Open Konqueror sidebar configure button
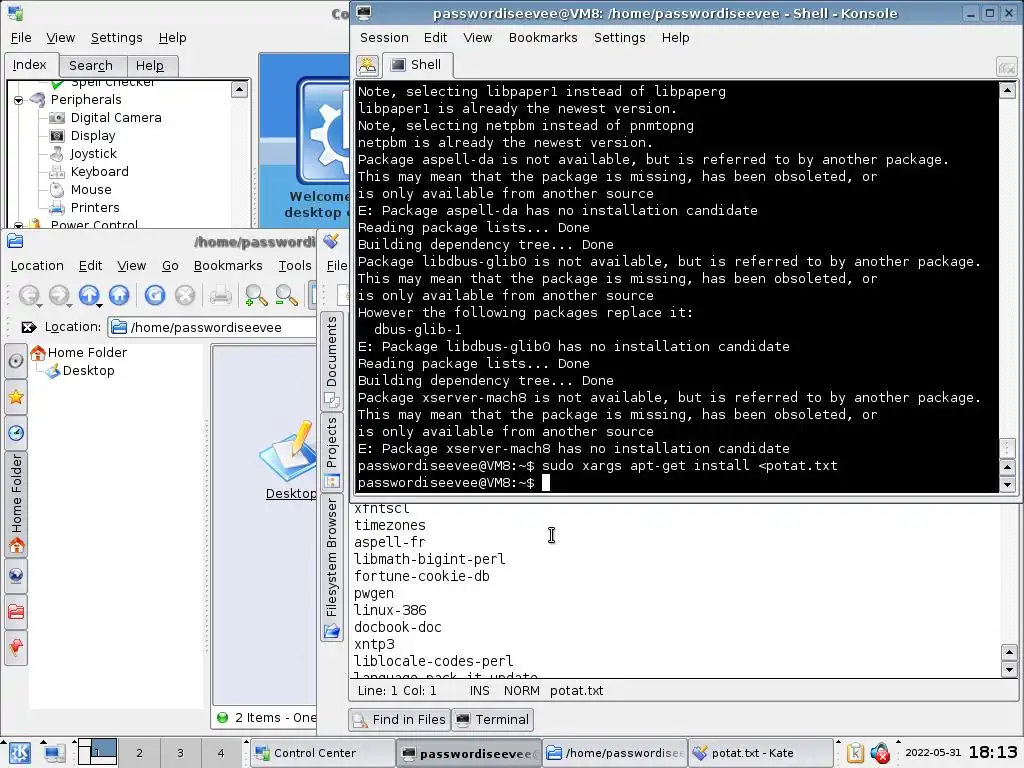This screenshot has height=768, width=1024. click(16, 360)
